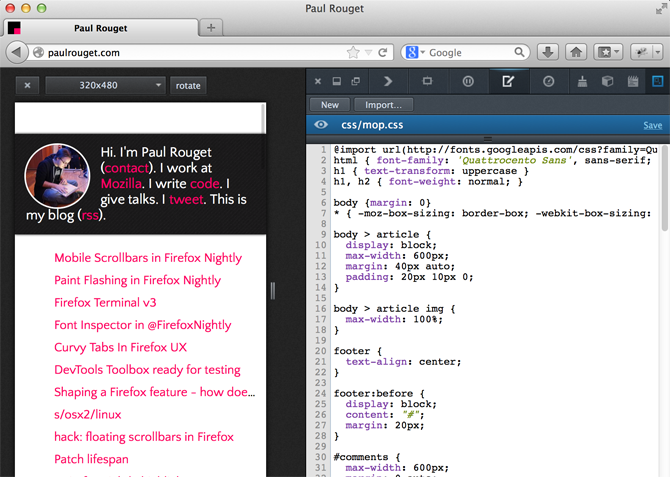Open 'hack: floating scrollbars in Firefox' post
The width and height of the screenshot is (670, 477).
coord(144,437)
